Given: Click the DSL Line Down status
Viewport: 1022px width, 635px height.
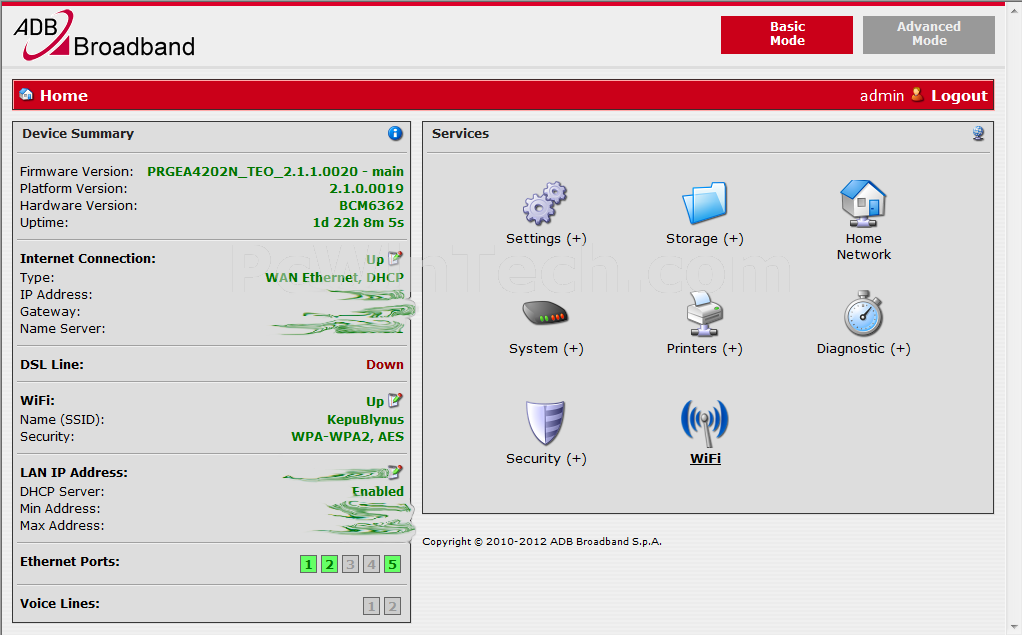Looking at the screenshot, I should 385,364.
